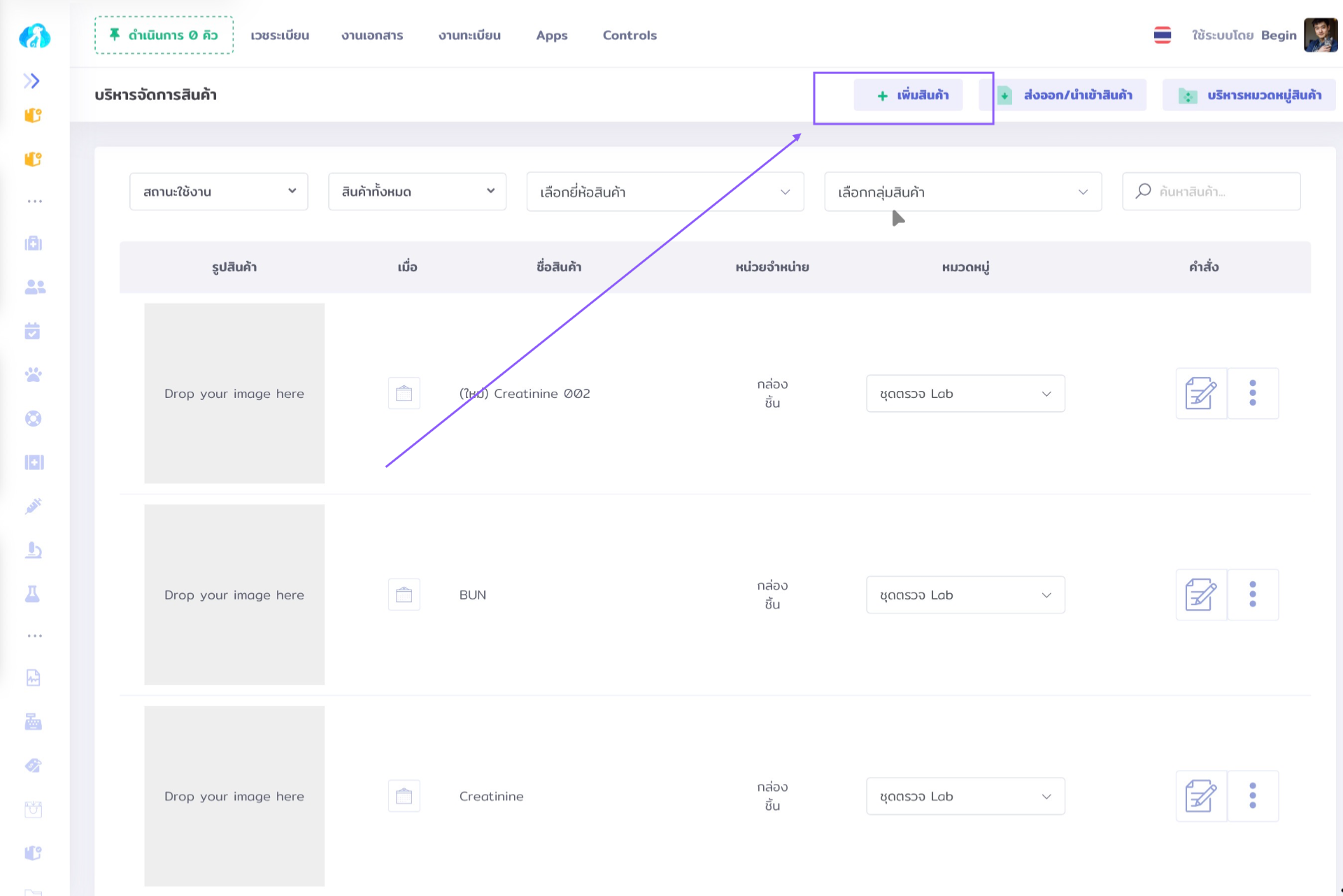
Task: Click the paw print sidebar icon
Action: [x=33, y=375]
